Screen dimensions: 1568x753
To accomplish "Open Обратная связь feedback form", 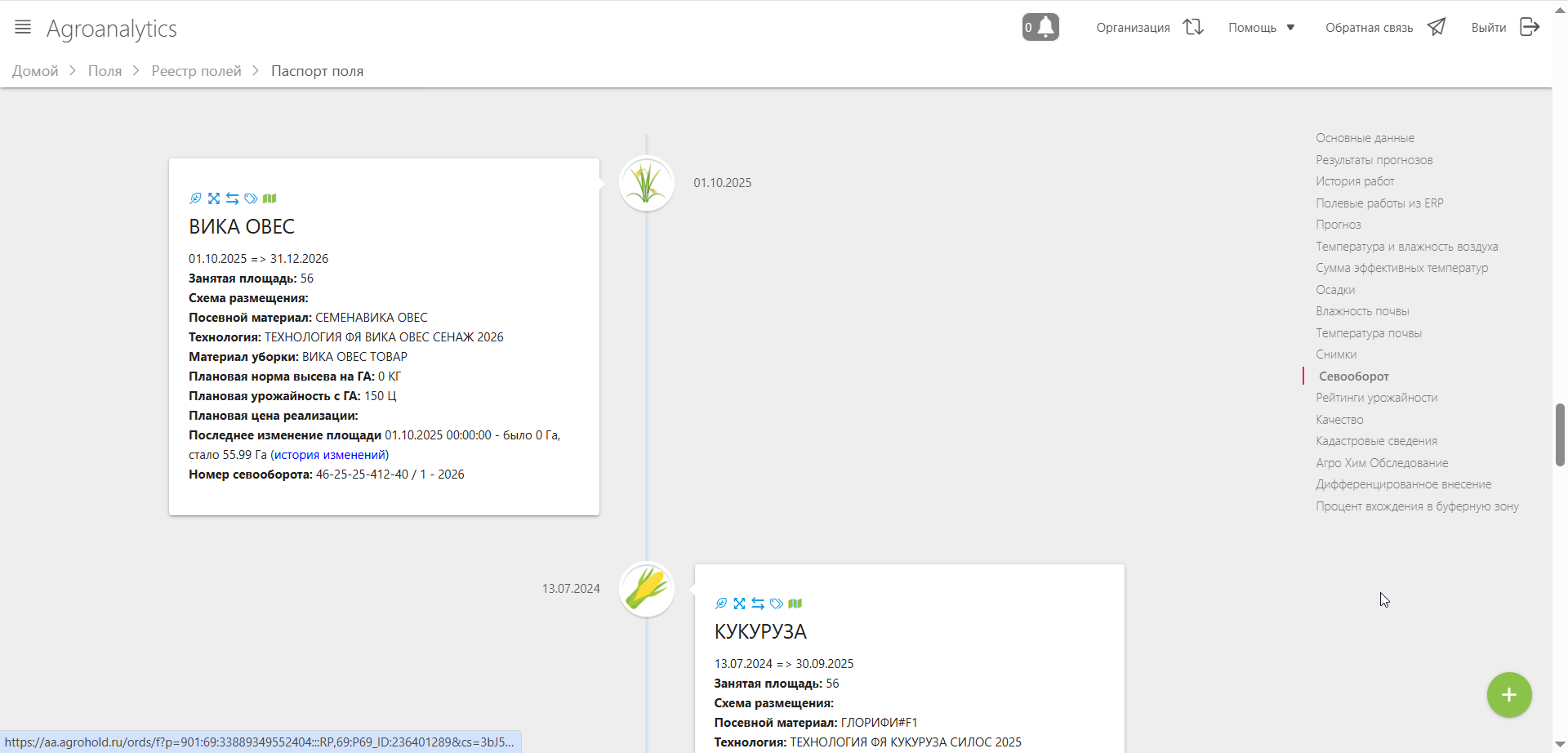I will pyautogui.click(x=1385, y=28).
